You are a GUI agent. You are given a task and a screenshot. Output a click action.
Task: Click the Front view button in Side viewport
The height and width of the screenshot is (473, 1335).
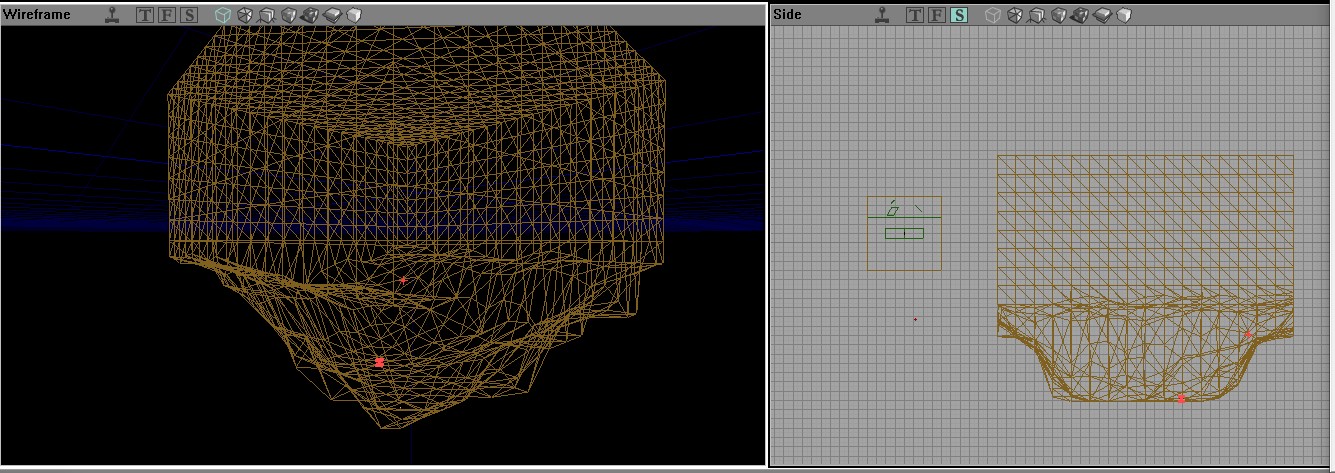click(x=937, y=15)
